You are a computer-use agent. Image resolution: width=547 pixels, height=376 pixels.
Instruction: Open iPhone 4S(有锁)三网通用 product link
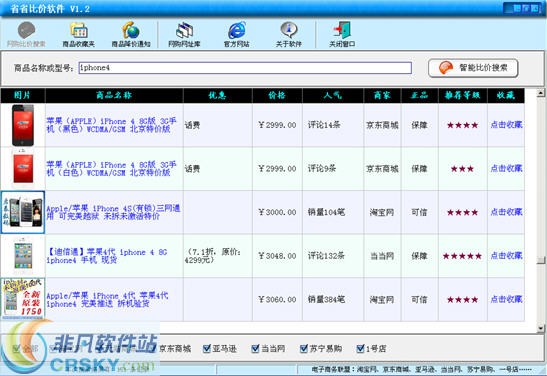pyautogui.click(x=113, y=212)
